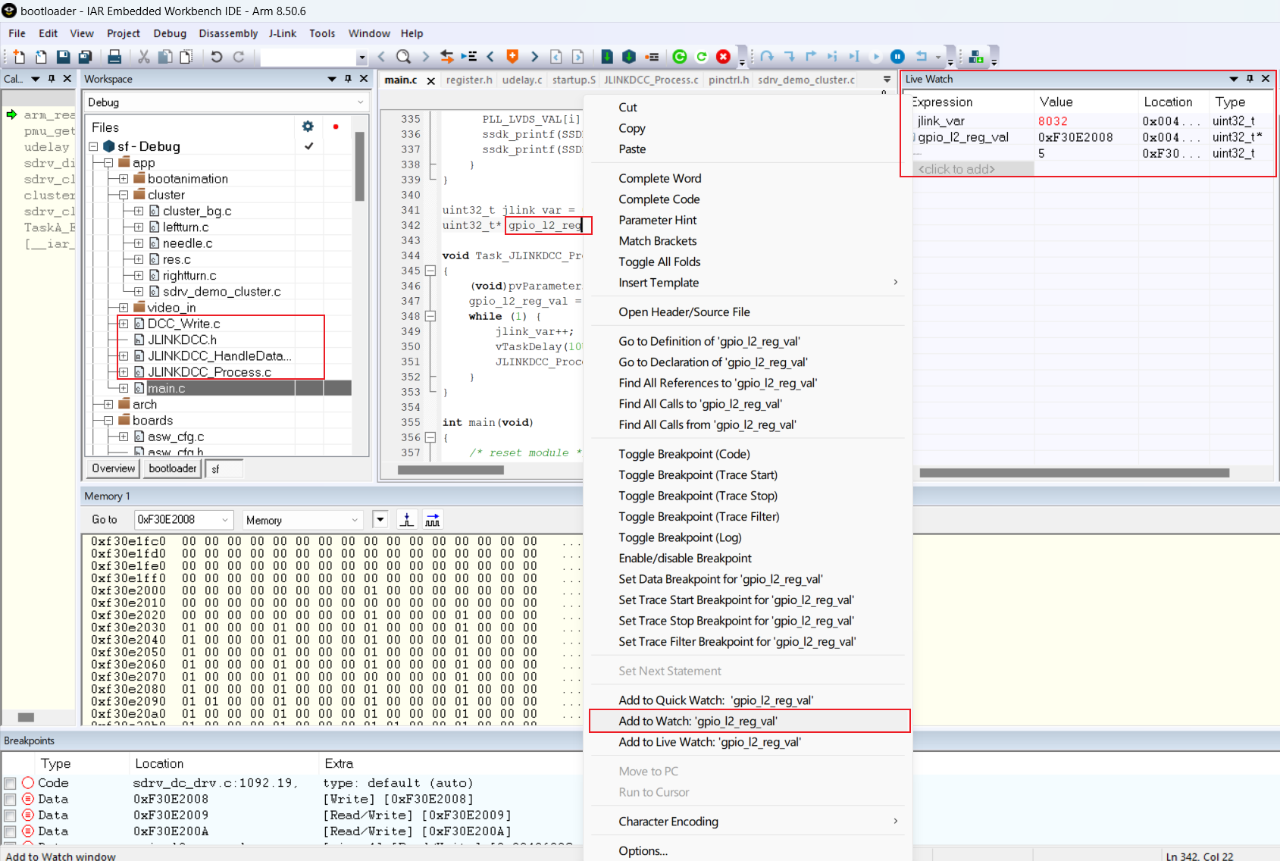Click the Save All toolbar icon
The width and height of the screenshot is (1280, 861).
(x=83, y=57)
